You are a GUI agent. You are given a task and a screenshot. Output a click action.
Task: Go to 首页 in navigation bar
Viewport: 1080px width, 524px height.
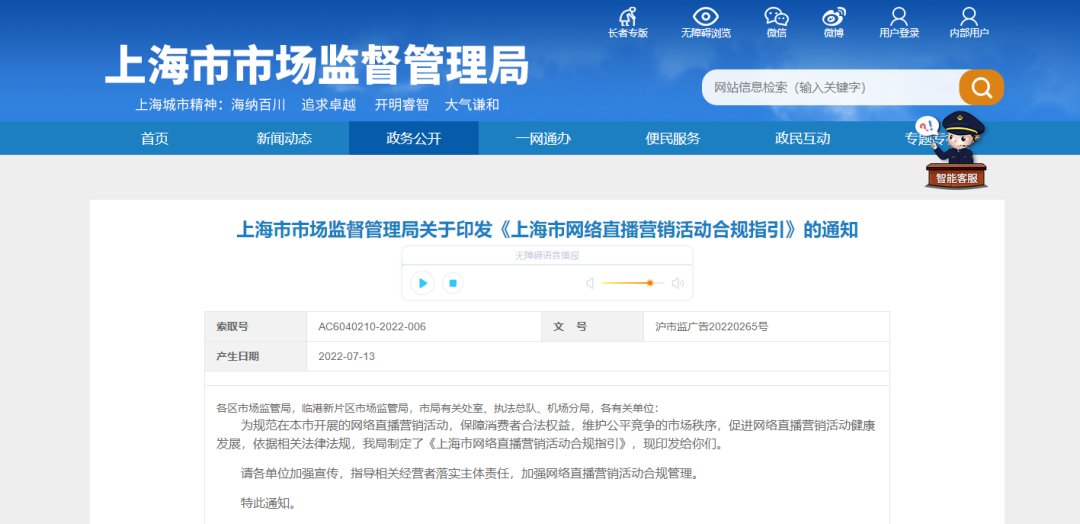pyautogui.click(x=155, y=138)
